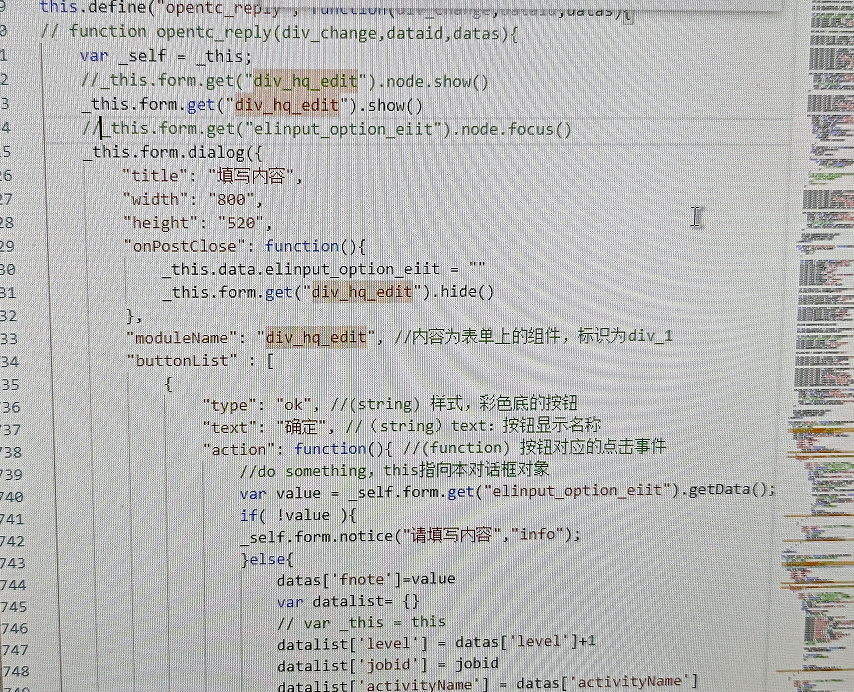The image size is (854, 692).
Task: Click line number 747 in the gutter
Action: tap(14, 650)
